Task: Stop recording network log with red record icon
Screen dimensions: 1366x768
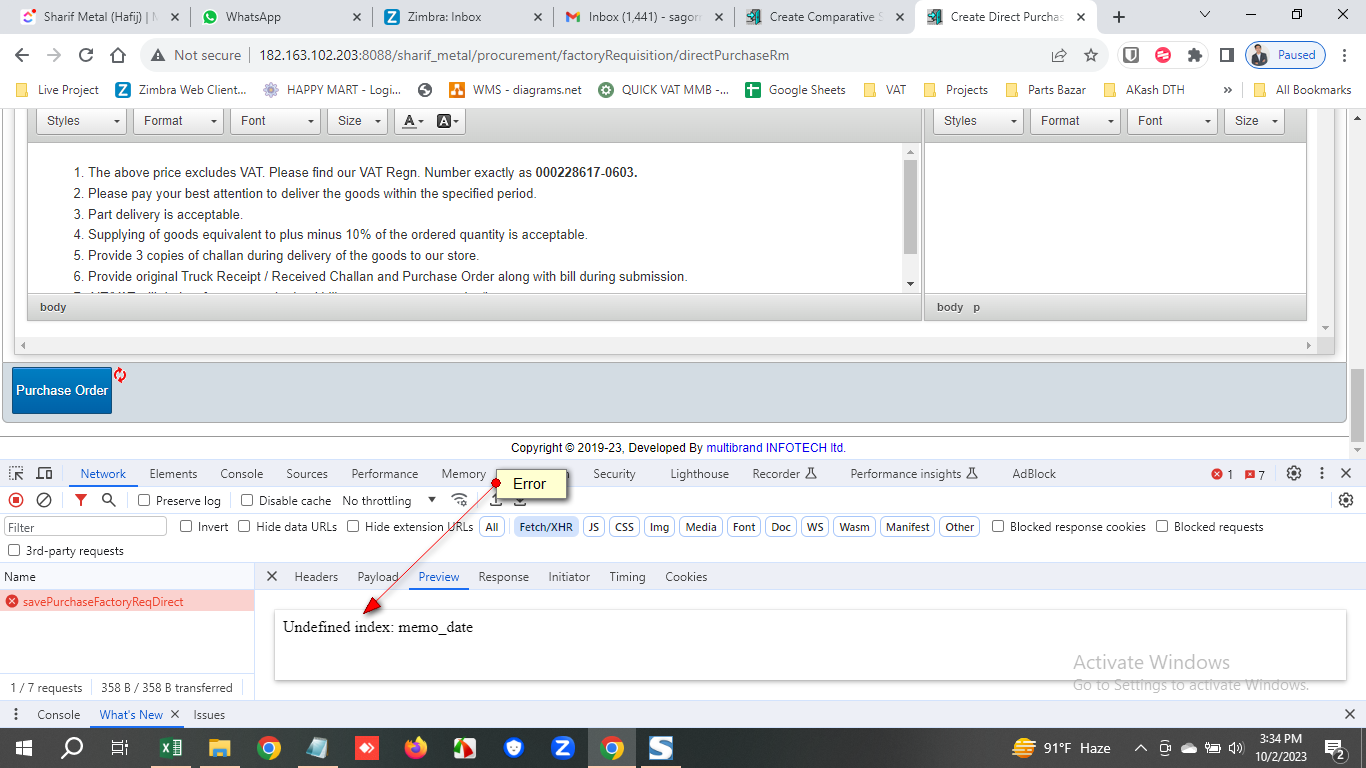Action: 16,500
